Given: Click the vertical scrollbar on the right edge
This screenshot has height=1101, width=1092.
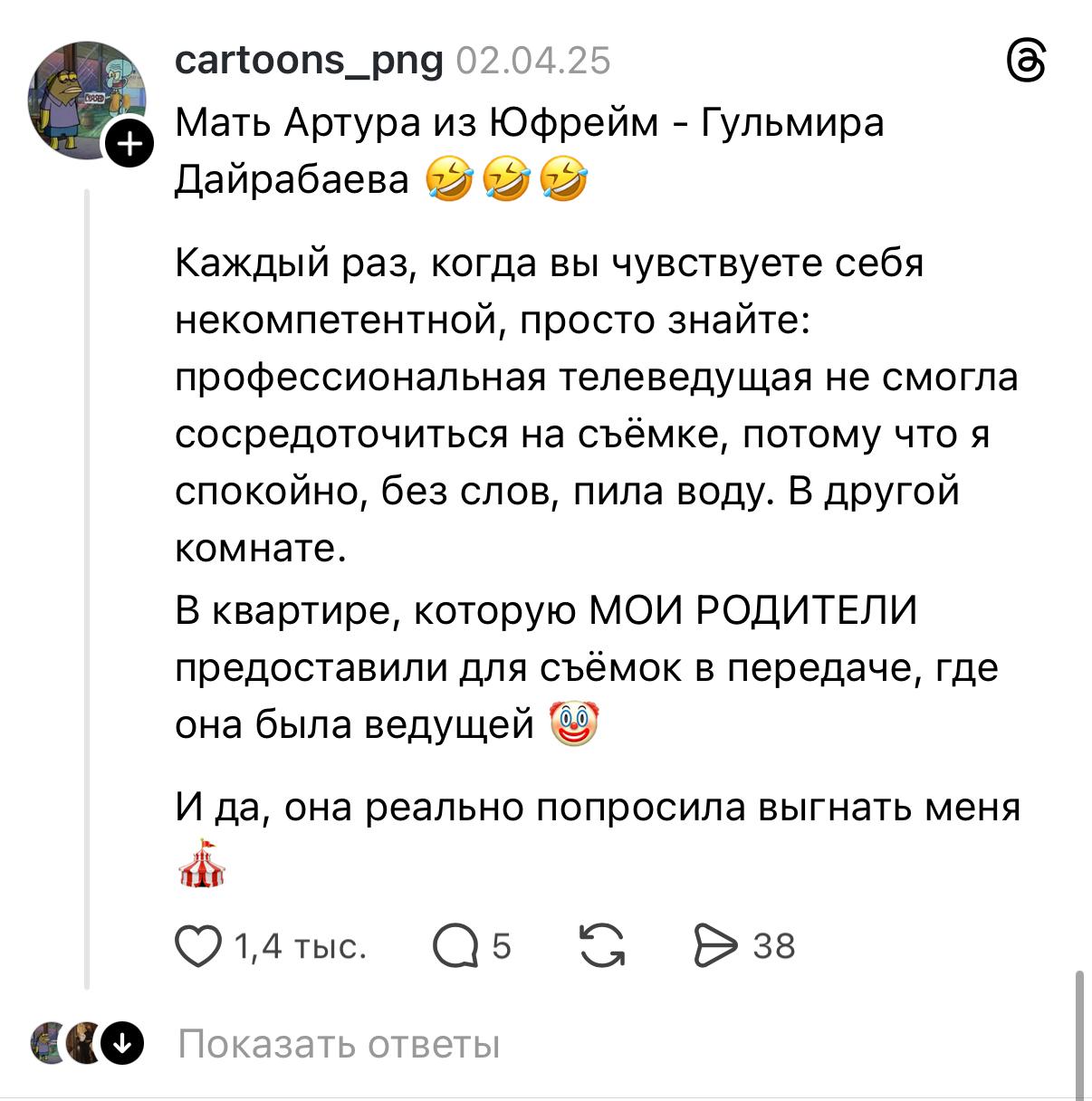Looking at the screenshot, I should (1079, 1032).
